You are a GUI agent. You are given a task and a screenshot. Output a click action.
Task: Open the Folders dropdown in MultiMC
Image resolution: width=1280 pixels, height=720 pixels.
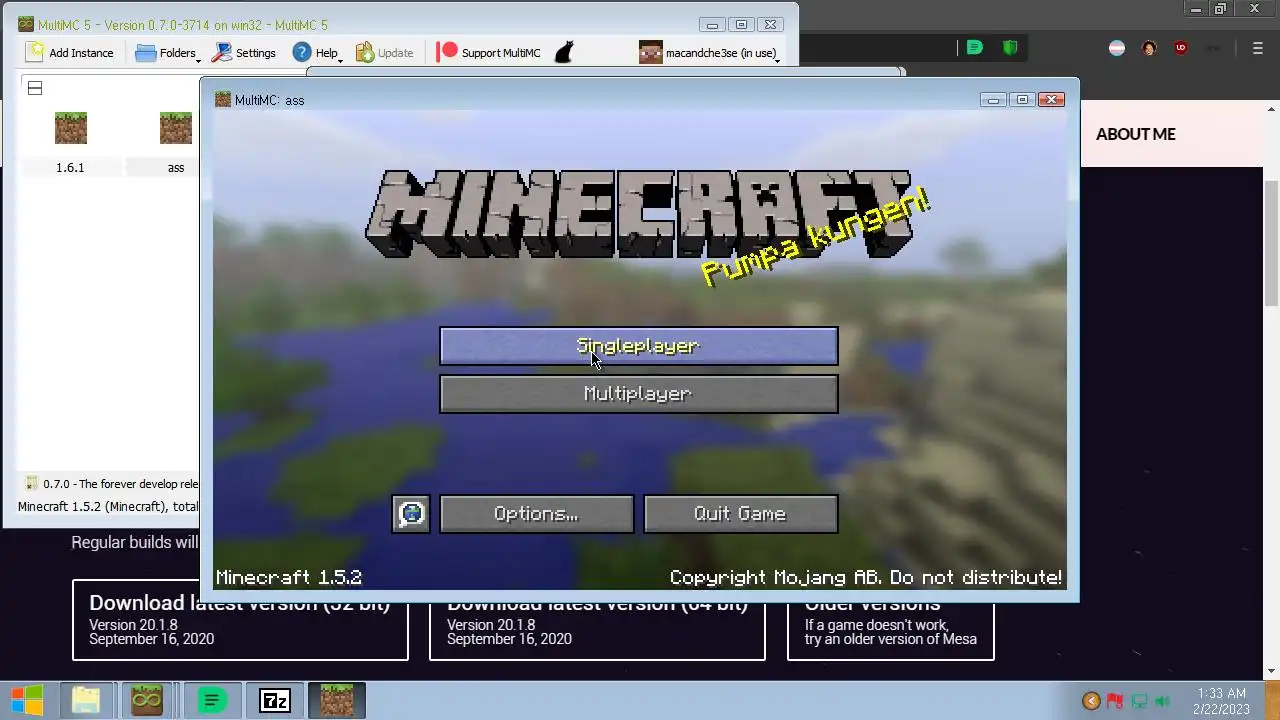click(x=168, y=53)
